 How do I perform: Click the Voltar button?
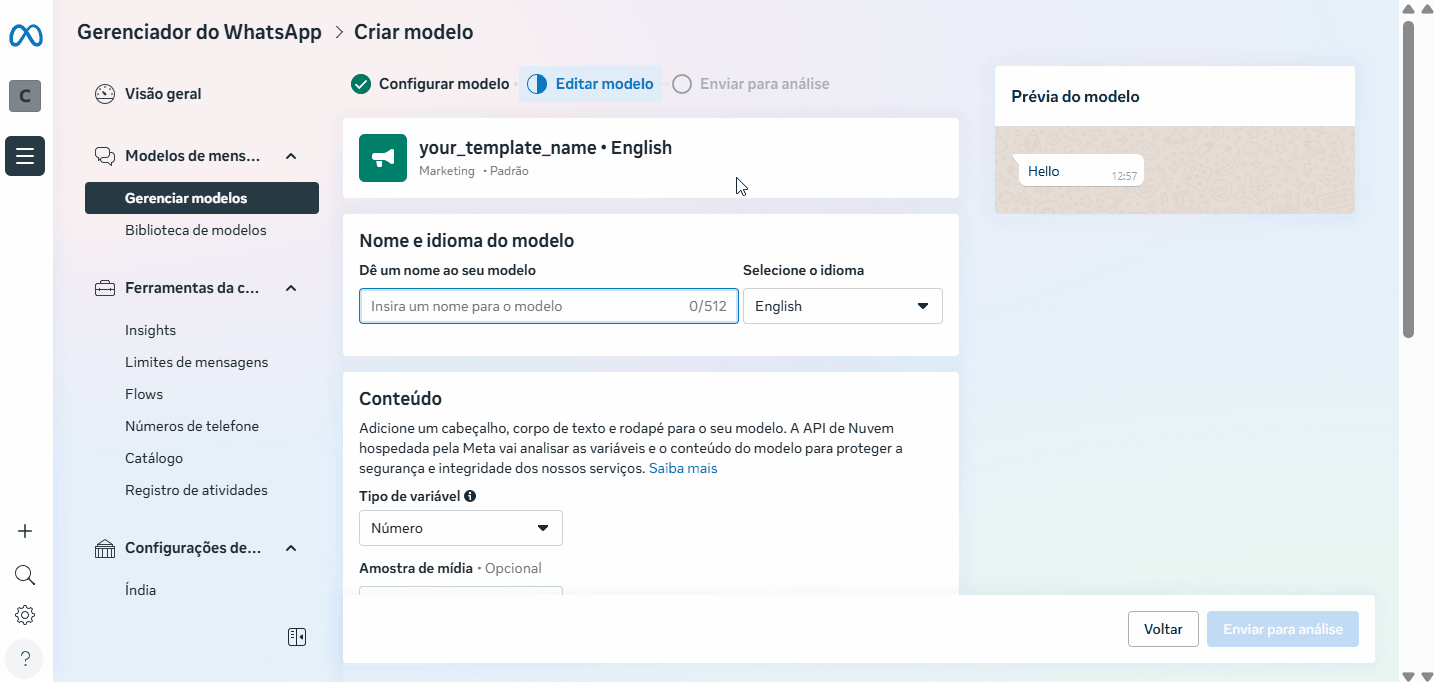(x=1163, y=629)
